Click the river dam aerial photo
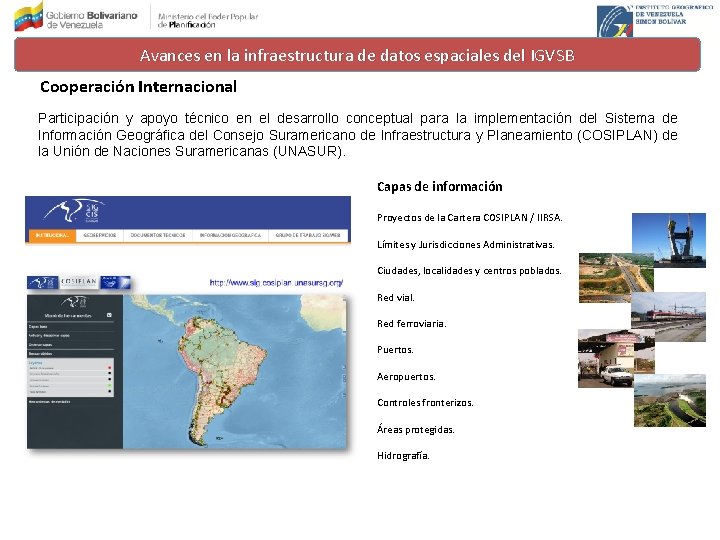Screen dimensions: 720x540 [x=669, y=400]
